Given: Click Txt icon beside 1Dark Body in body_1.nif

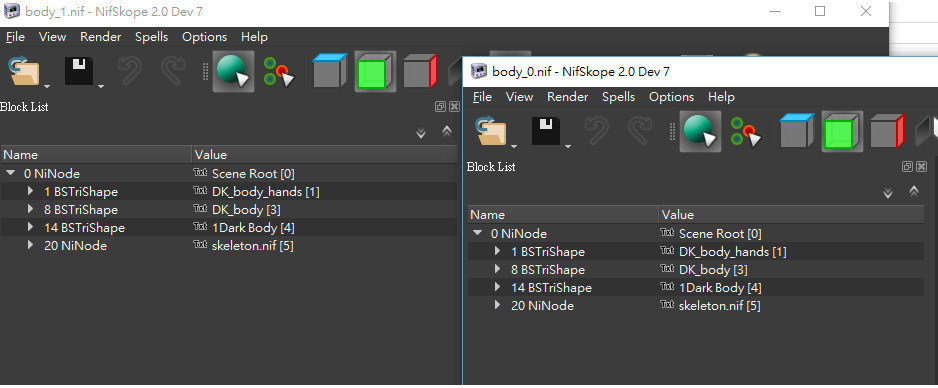Looking at the screenshot, I should [x=200, y=227].
